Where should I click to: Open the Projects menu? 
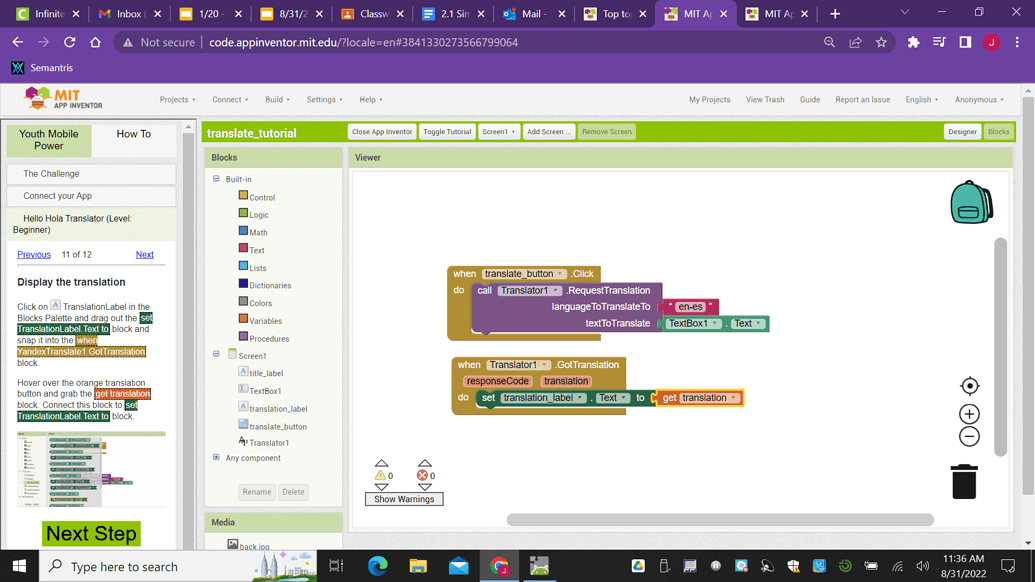pos(177,100)
